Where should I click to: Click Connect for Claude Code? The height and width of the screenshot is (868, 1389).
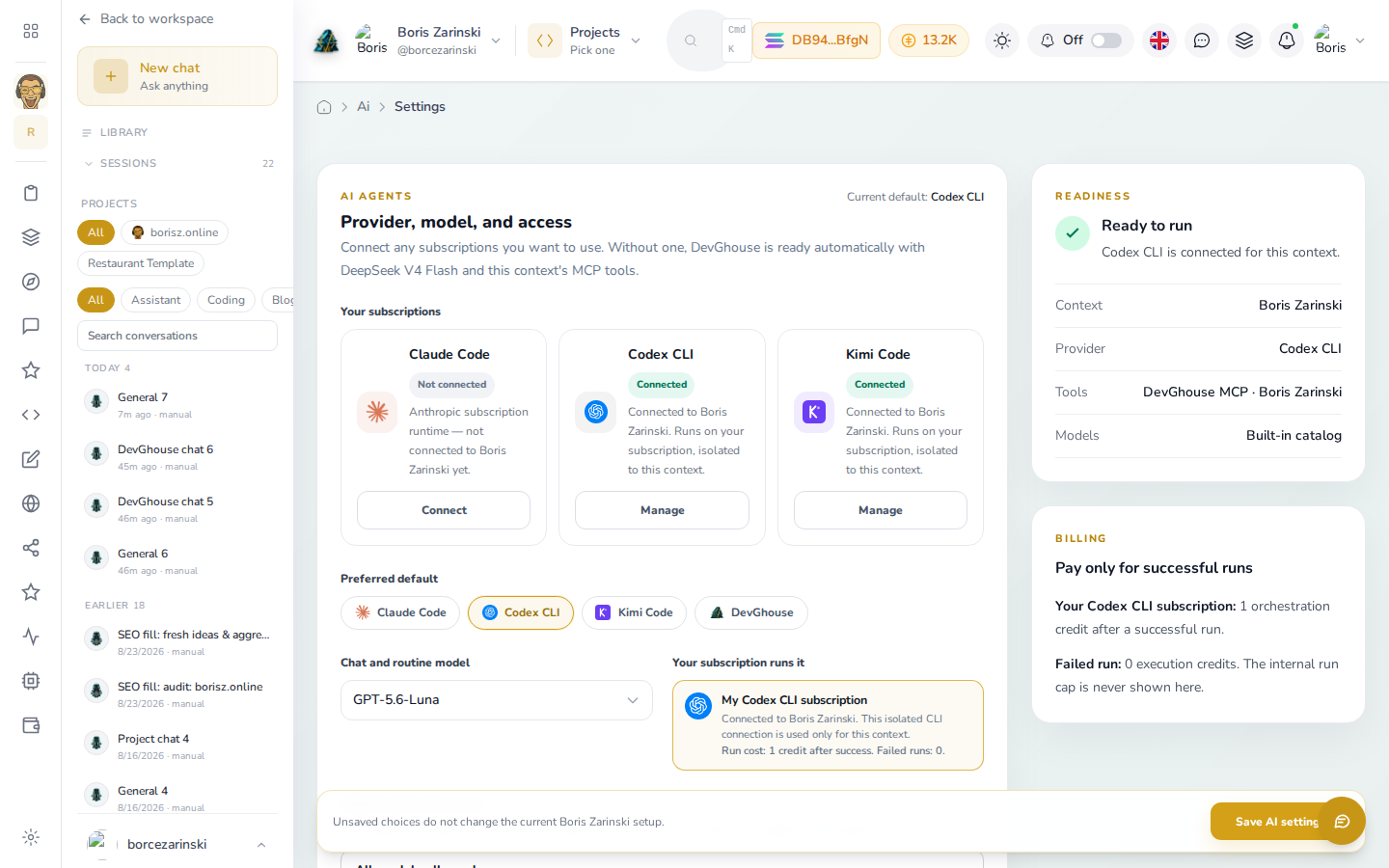point(444,510)
